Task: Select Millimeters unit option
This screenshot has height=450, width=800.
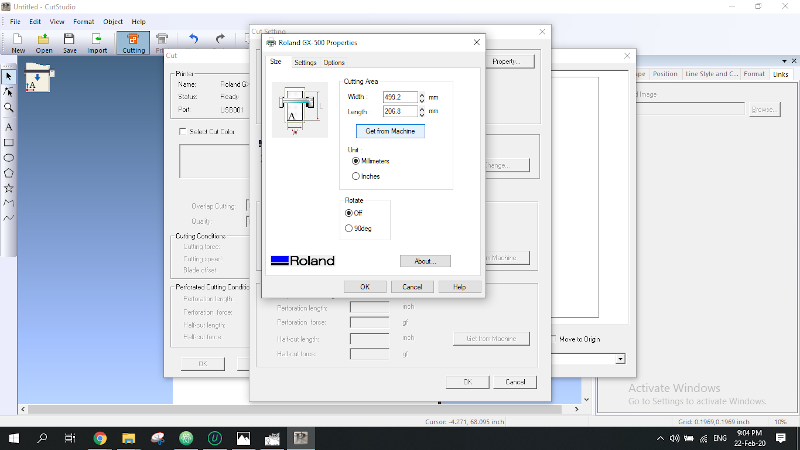Action: click(356, 161)
